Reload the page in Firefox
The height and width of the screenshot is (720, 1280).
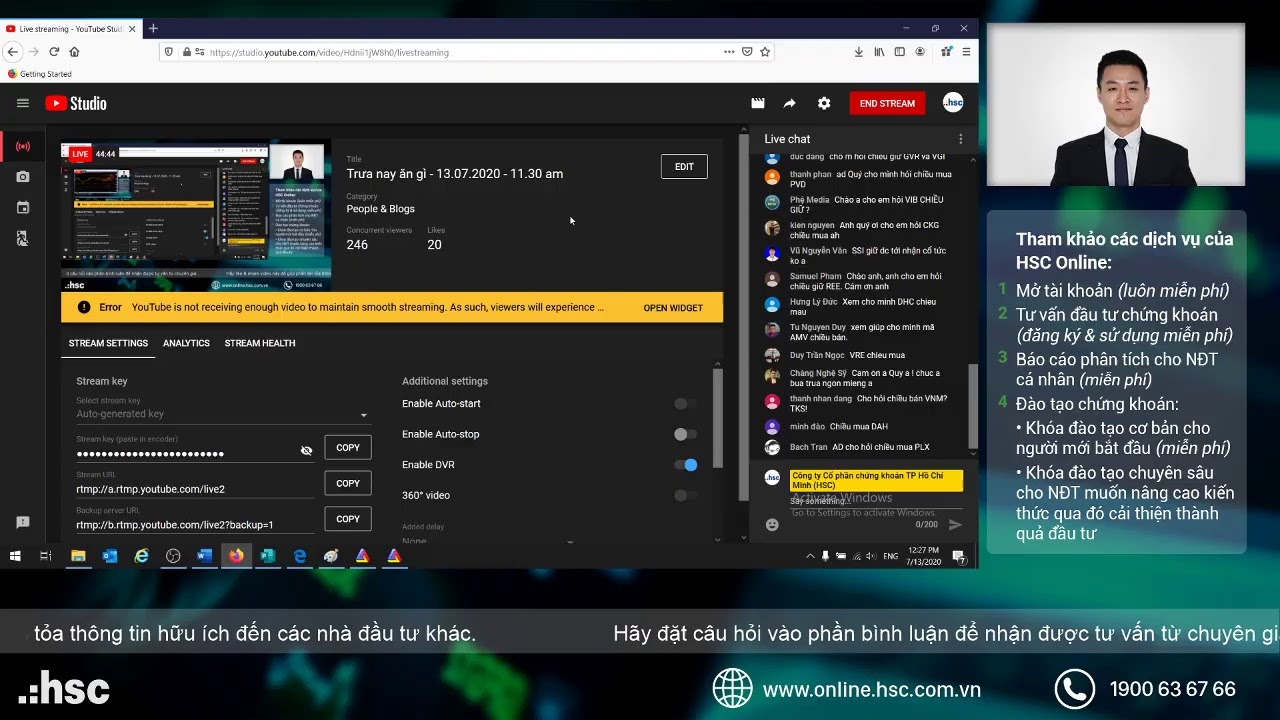click(54, 52)
